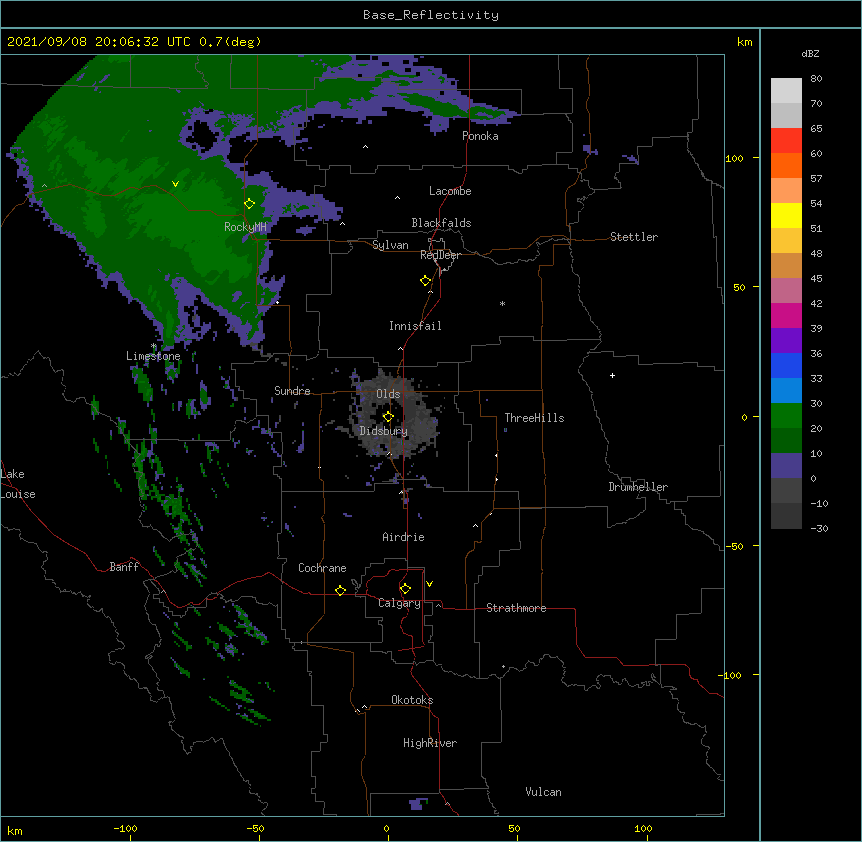
Task: Click the Banff label
Action: 124,567
